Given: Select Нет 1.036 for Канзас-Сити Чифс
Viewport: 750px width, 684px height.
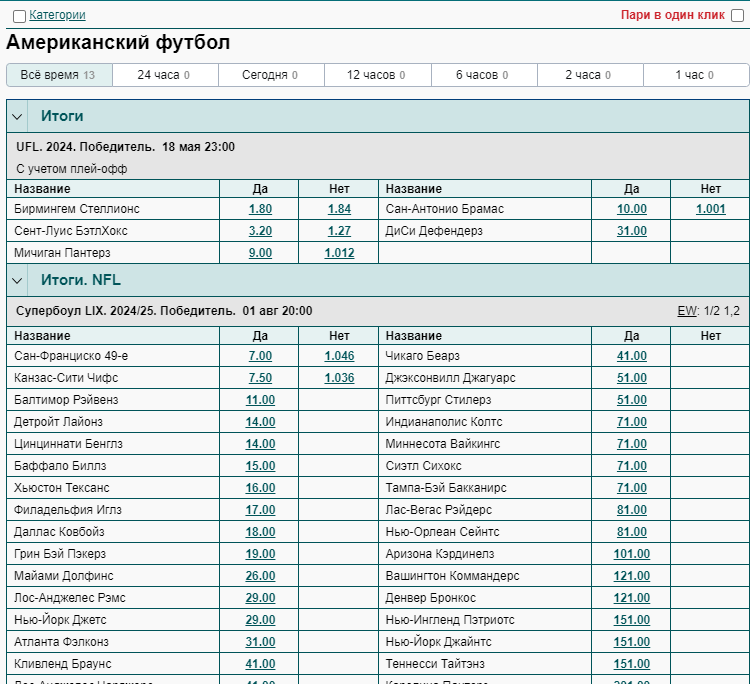Looking at the screenshot, I should click(x=339, y=378).
